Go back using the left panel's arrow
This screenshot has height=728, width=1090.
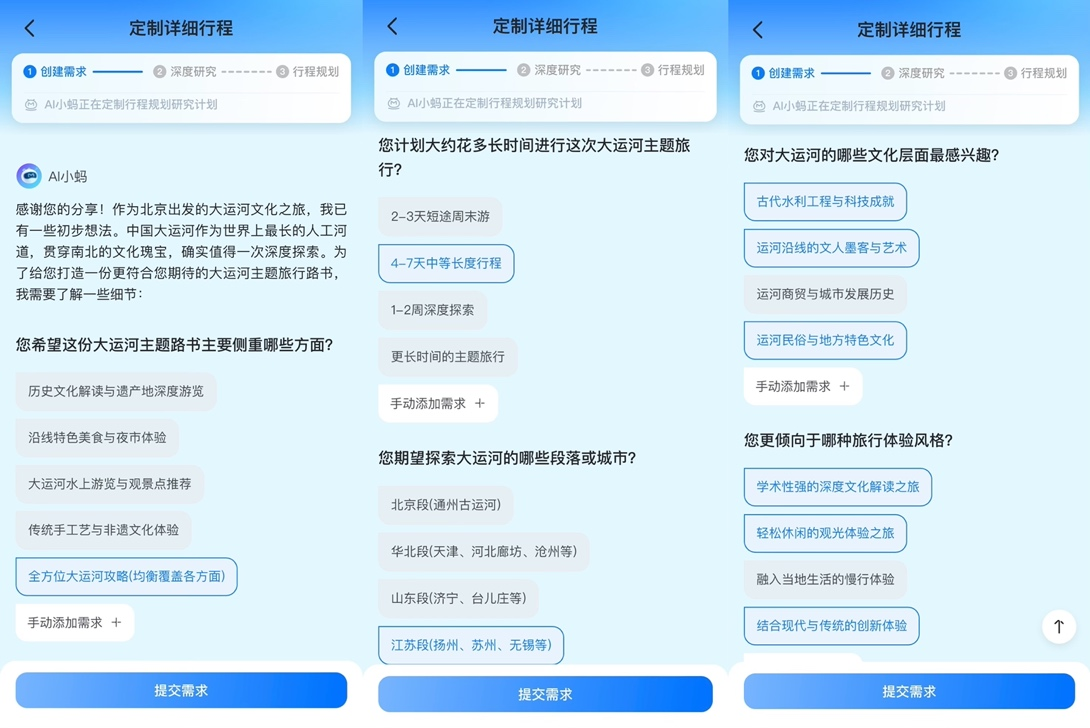coord(29,29)
